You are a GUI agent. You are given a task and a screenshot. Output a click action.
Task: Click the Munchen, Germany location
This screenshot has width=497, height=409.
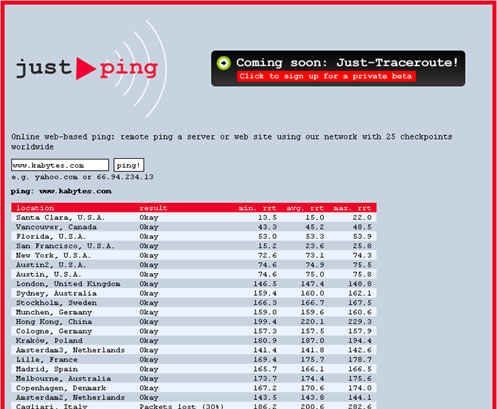54,312
